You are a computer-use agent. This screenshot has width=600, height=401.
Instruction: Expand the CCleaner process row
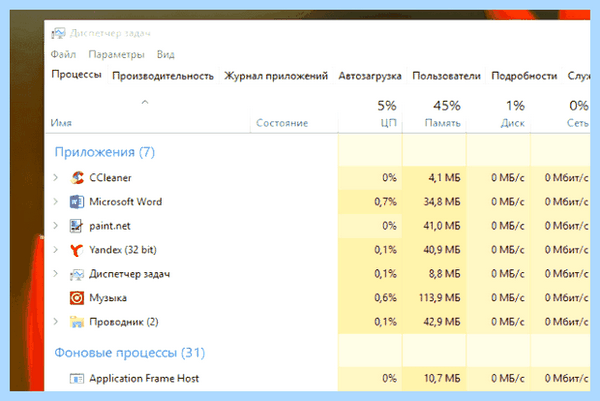56,178
